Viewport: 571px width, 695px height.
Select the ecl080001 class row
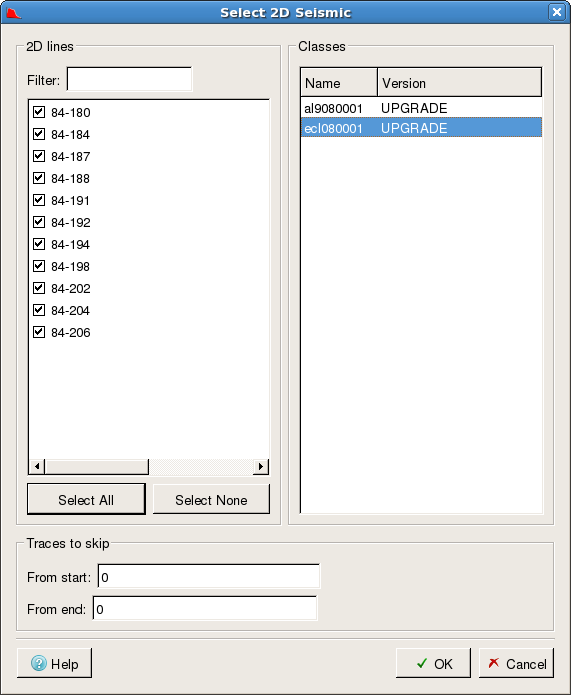[x=421, y=128]
